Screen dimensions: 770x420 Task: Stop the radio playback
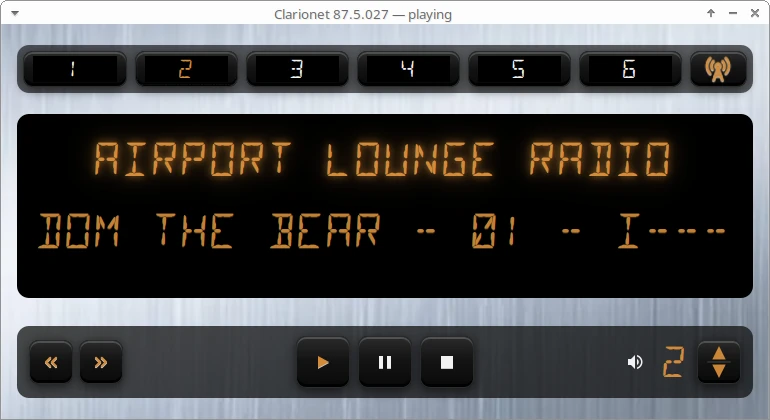(x=446, y=363)
